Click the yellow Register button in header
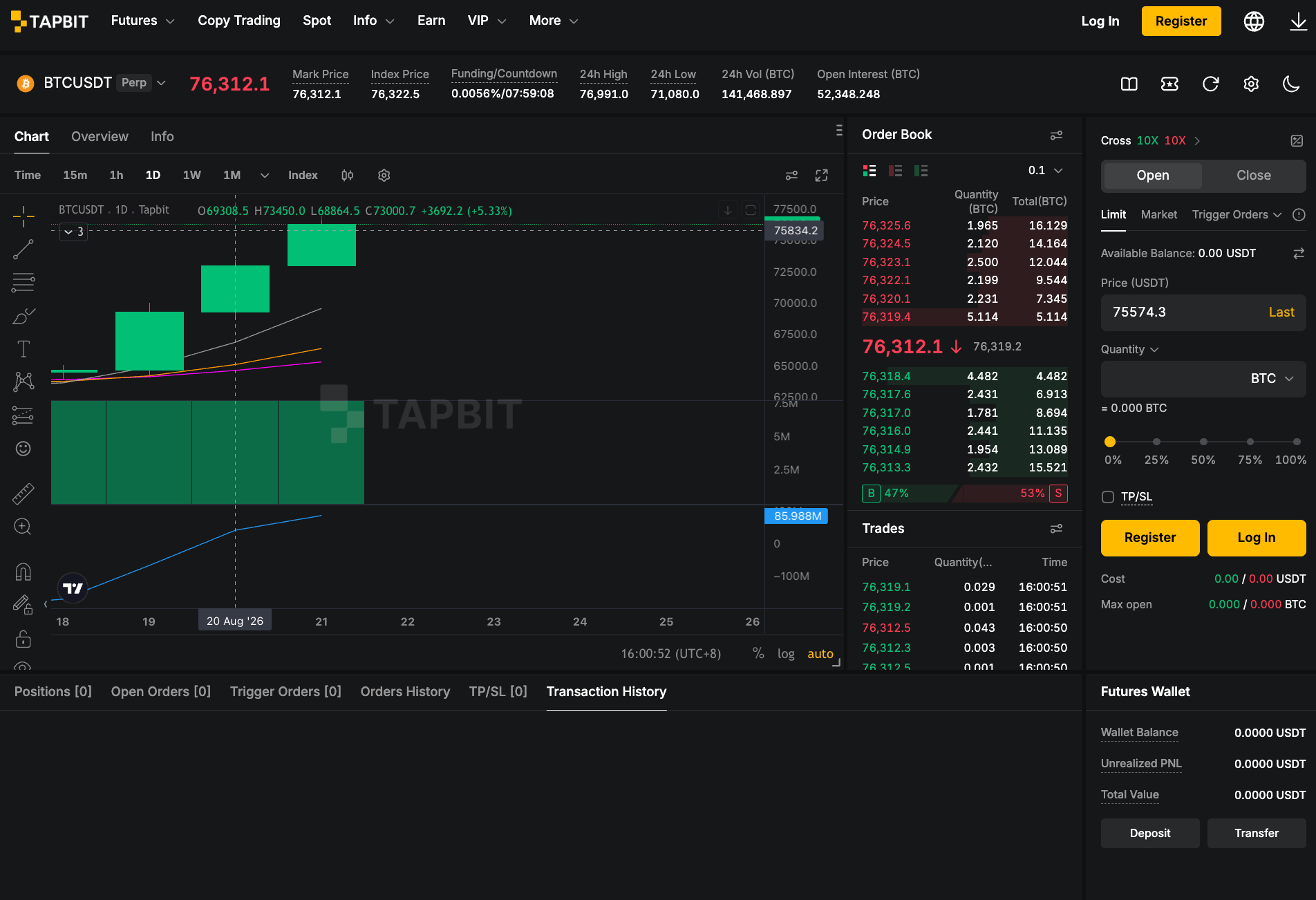 [1181, 21]
